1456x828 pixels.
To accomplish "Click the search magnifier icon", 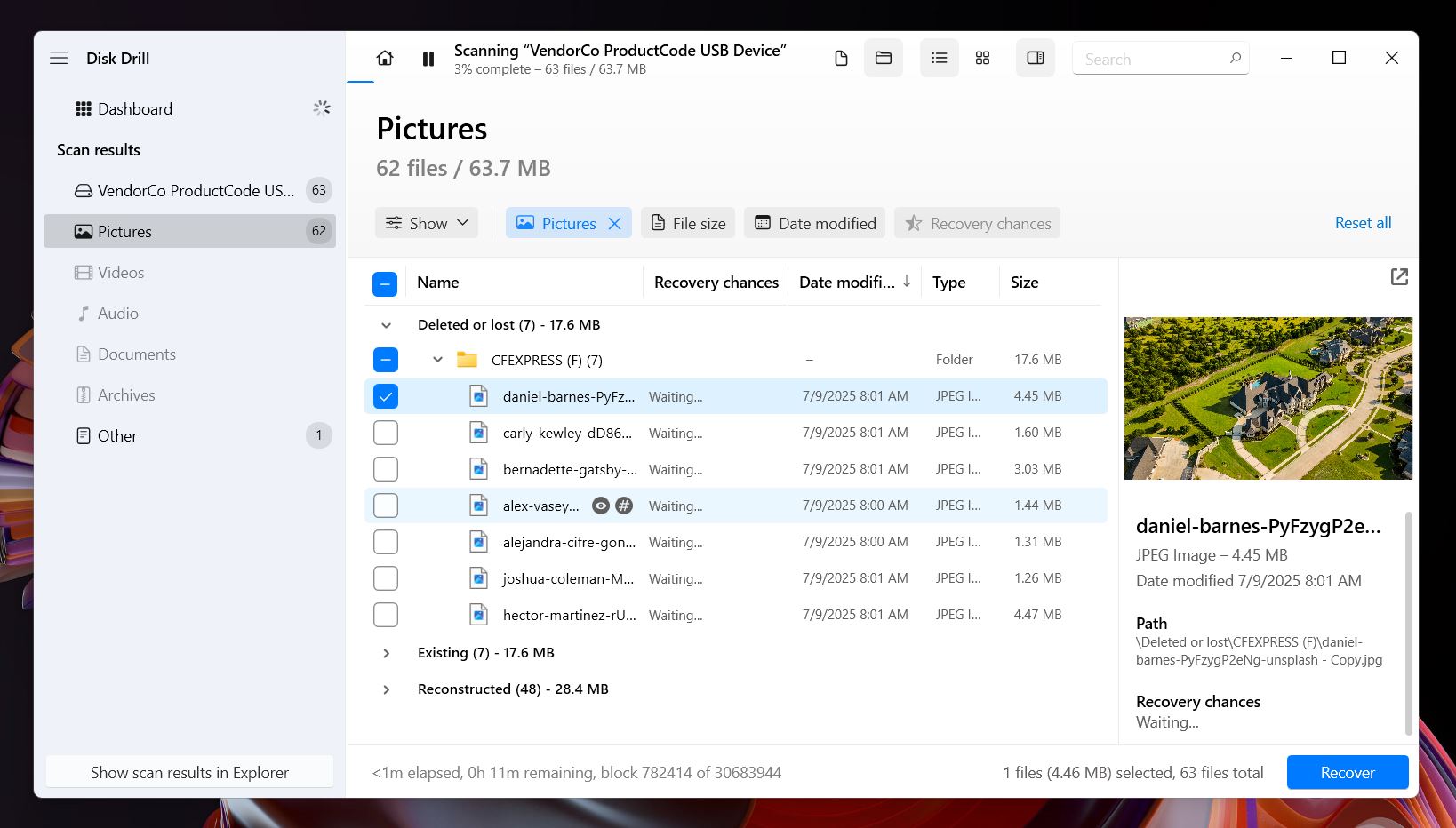I will (x=1236, y=58).
